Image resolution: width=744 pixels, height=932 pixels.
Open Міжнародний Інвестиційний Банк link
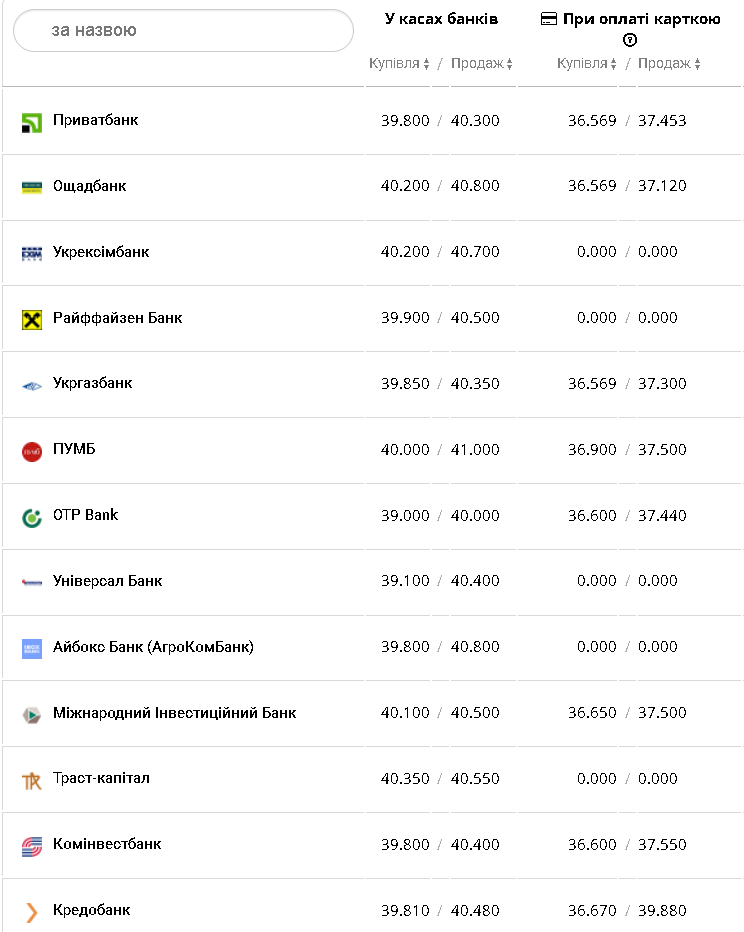pyautogui.click(x=174, y=713)
